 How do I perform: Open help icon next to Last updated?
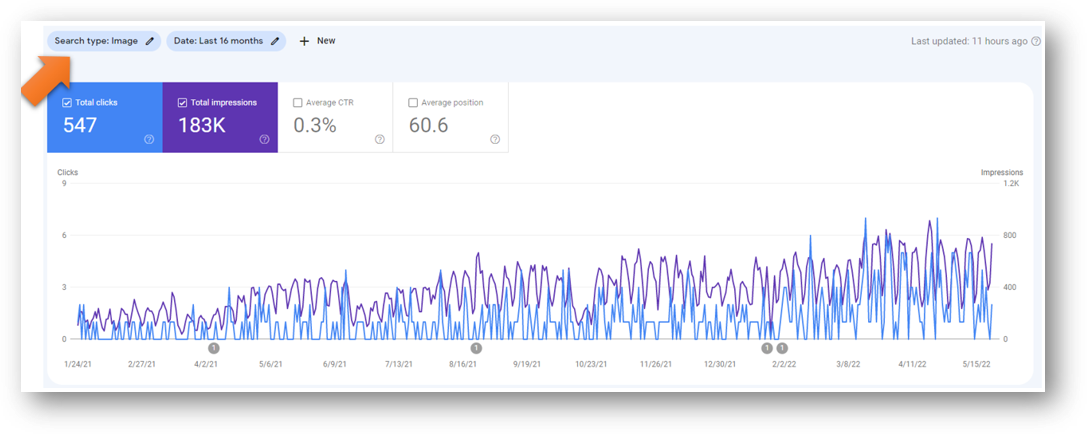[1036, 41]
